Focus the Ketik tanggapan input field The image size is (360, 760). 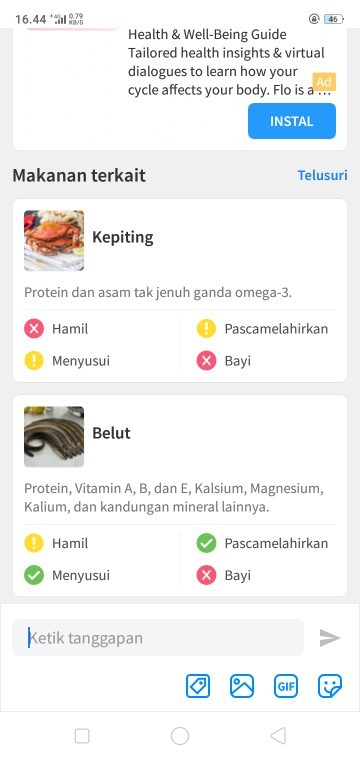158,638
